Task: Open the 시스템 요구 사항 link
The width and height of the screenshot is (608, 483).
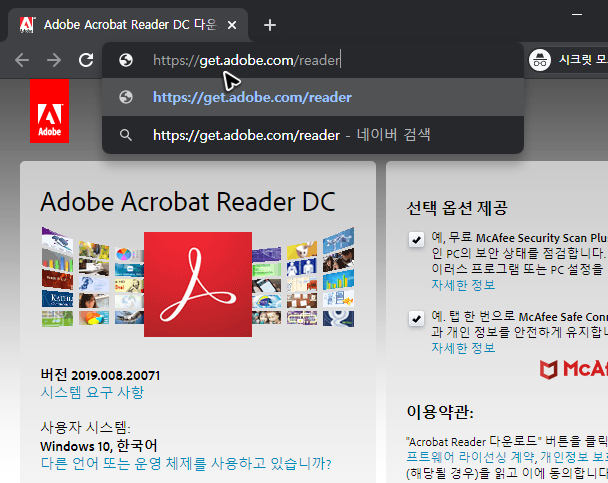Action: (92, 392)
